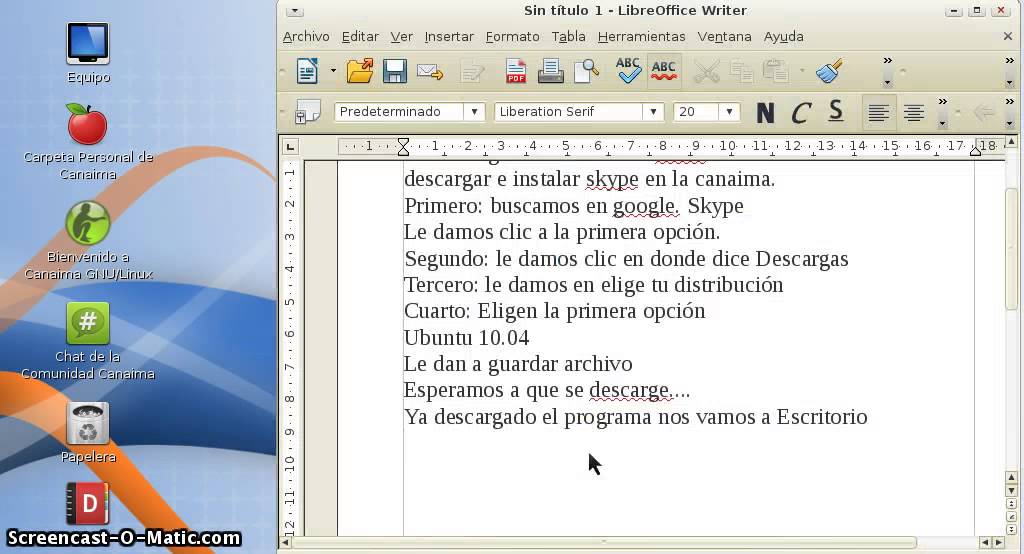
Task: Open the Insertar menu
Action: coord(449,37)
